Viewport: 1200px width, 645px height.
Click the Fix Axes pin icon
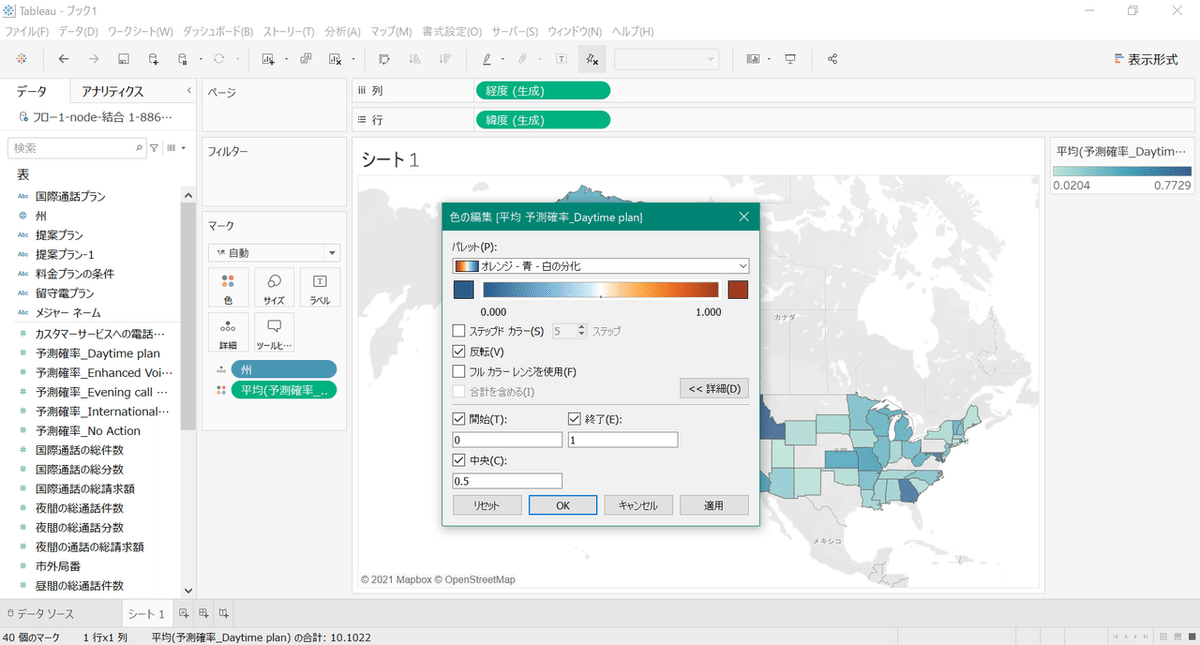(591, 59)
